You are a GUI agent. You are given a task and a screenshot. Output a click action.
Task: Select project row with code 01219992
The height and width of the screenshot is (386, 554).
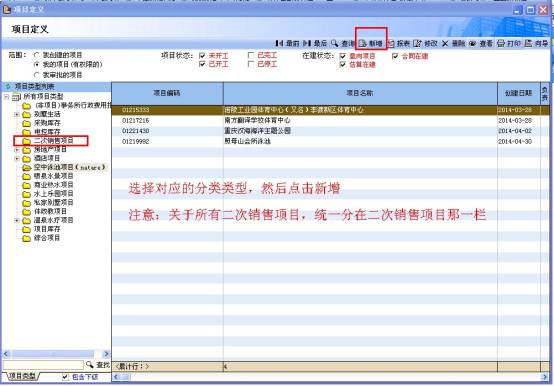pyautogui.click(x=331, y=142)
